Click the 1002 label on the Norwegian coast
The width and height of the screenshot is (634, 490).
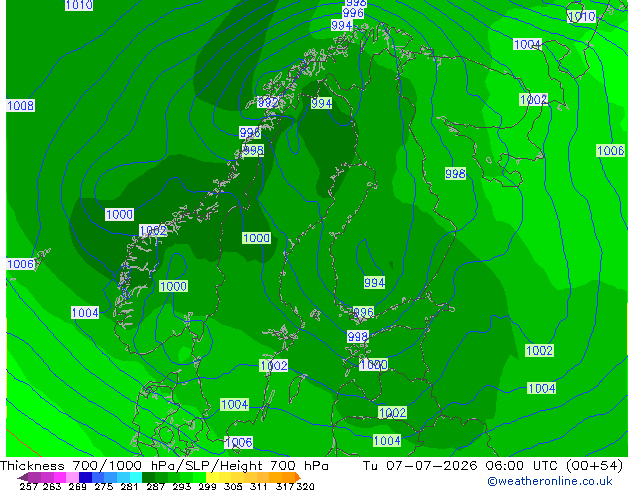click(153, 230)
